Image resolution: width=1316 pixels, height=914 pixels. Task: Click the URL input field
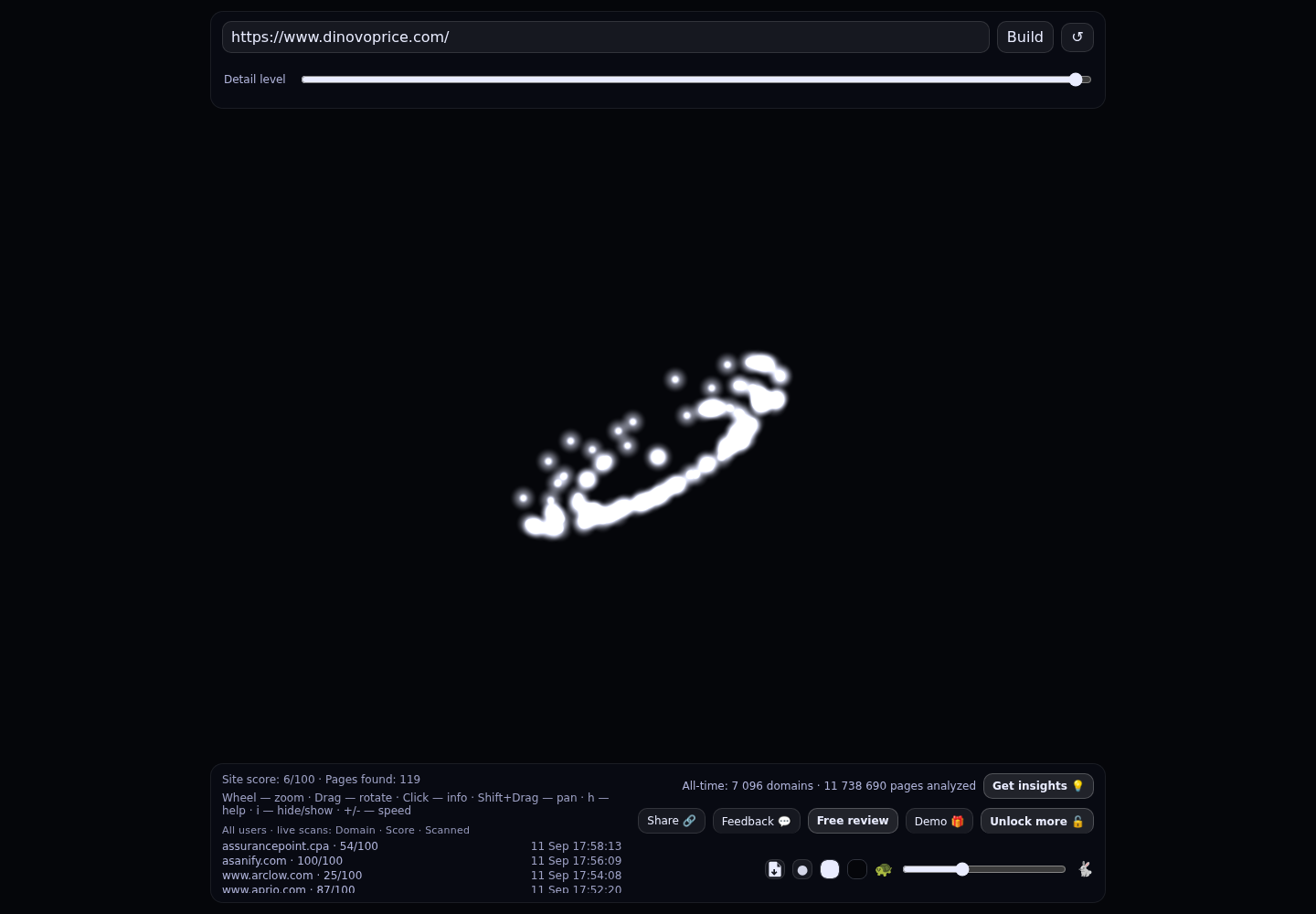tap(606, 37)
